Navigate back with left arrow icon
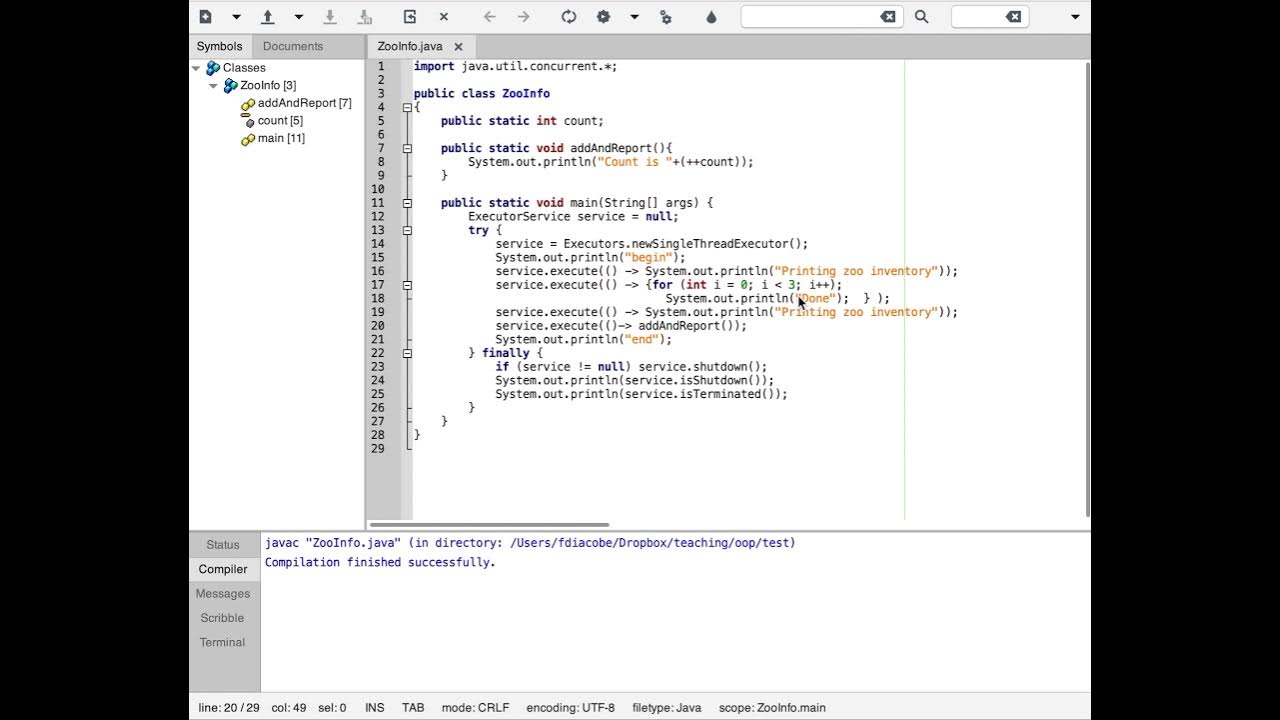Image resolution: width=1280 pixels, height=720 pixels. click(x=489, y=16)
